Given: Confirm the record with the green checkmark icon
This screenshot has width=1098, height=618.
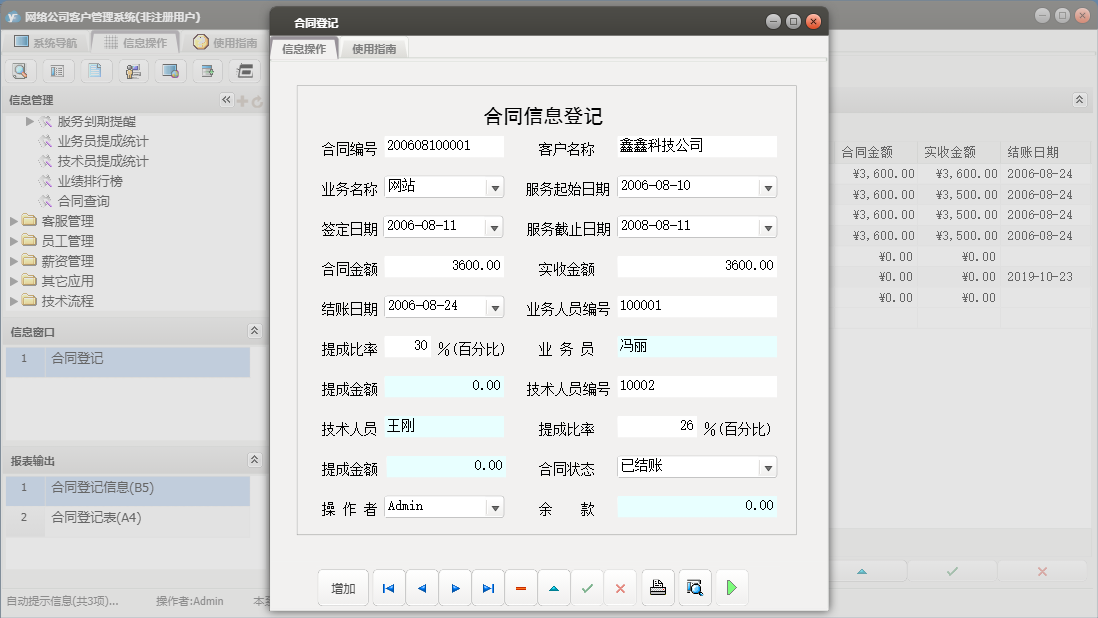Looking at the screenshot, I should point(587,588).
